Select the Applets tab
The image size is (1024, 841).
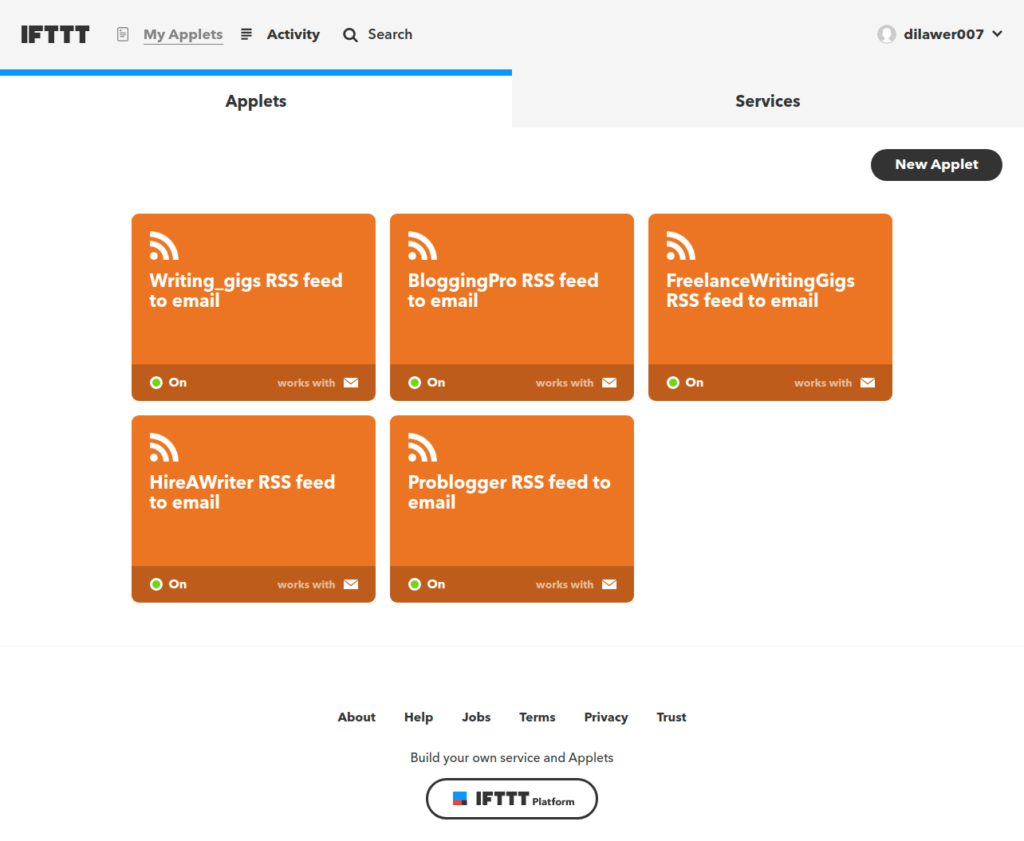click(255, 101)
